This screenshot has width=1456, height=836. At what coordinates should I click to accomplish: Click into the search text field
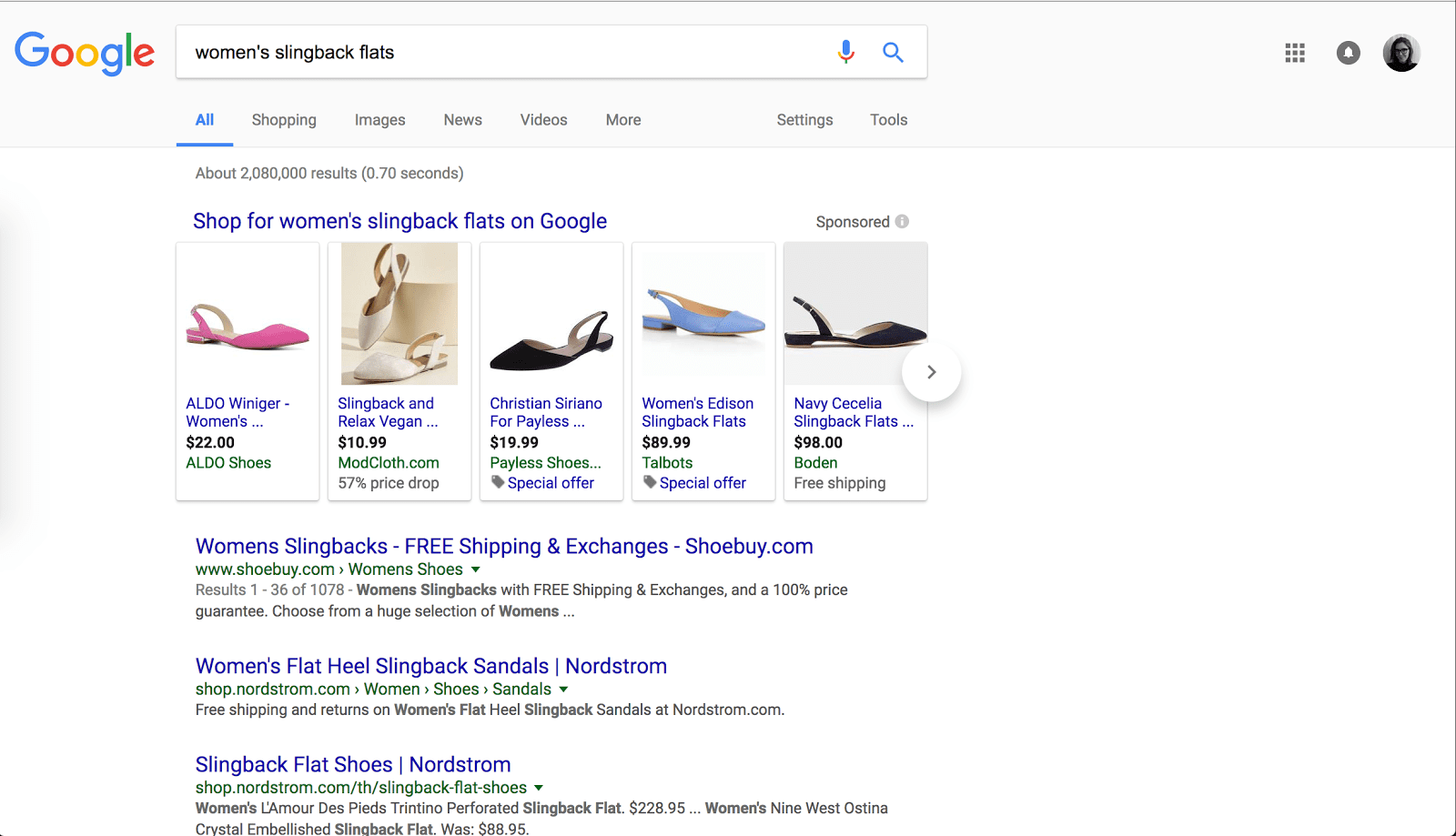500,53
